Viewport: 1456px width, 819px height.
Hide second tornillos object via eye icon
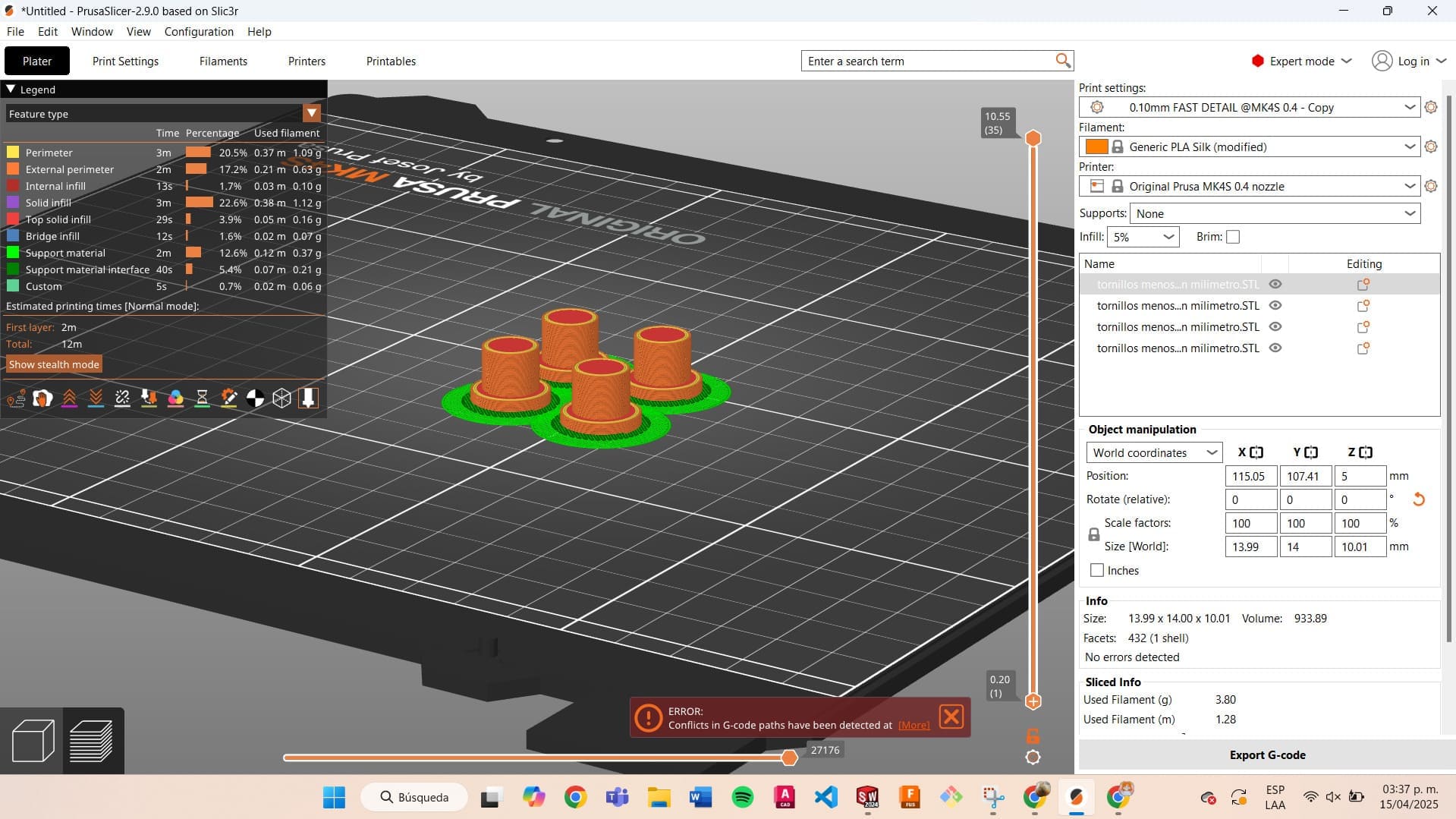(x=1275, y=306)
